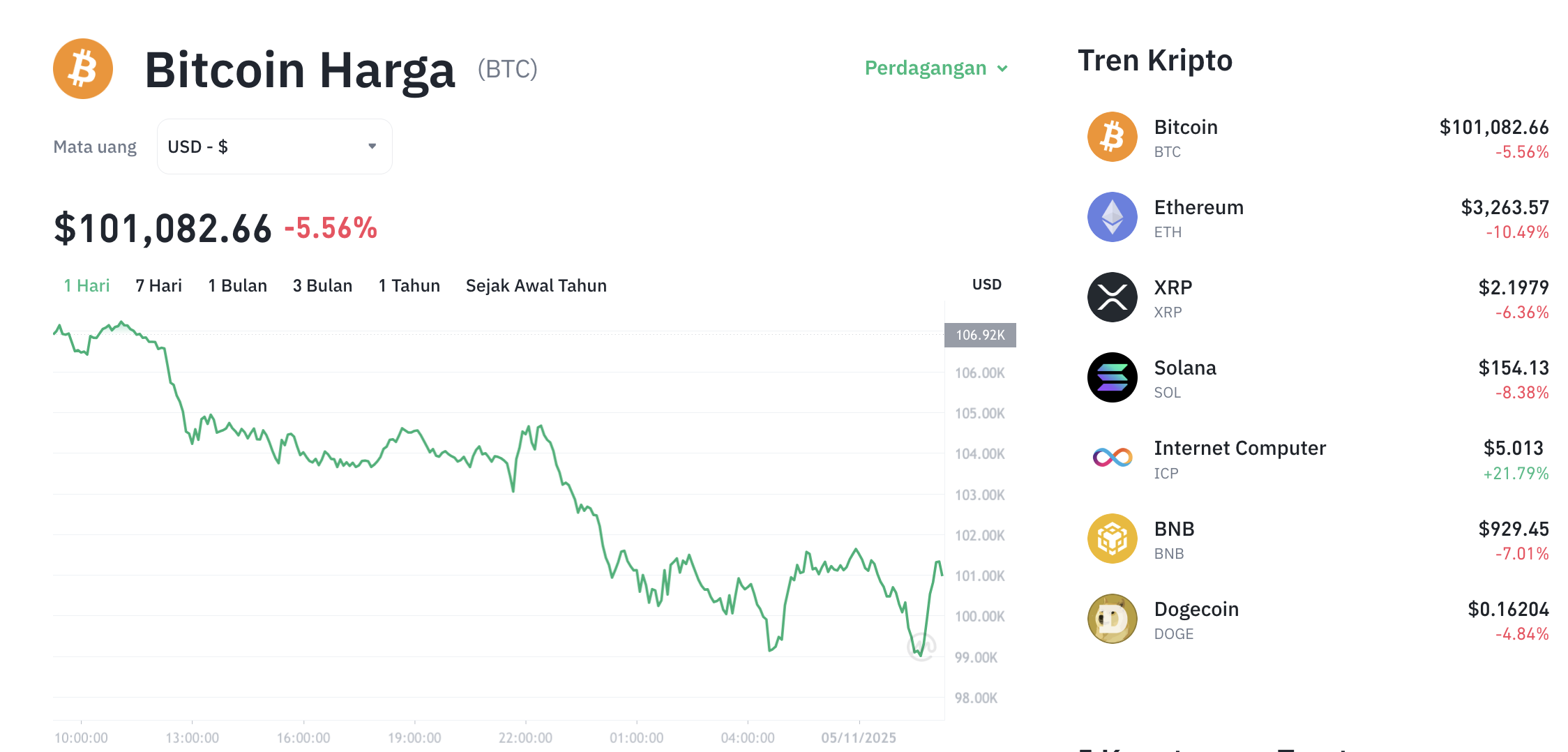Click the watermark circle on the chart

pos(921,647)
